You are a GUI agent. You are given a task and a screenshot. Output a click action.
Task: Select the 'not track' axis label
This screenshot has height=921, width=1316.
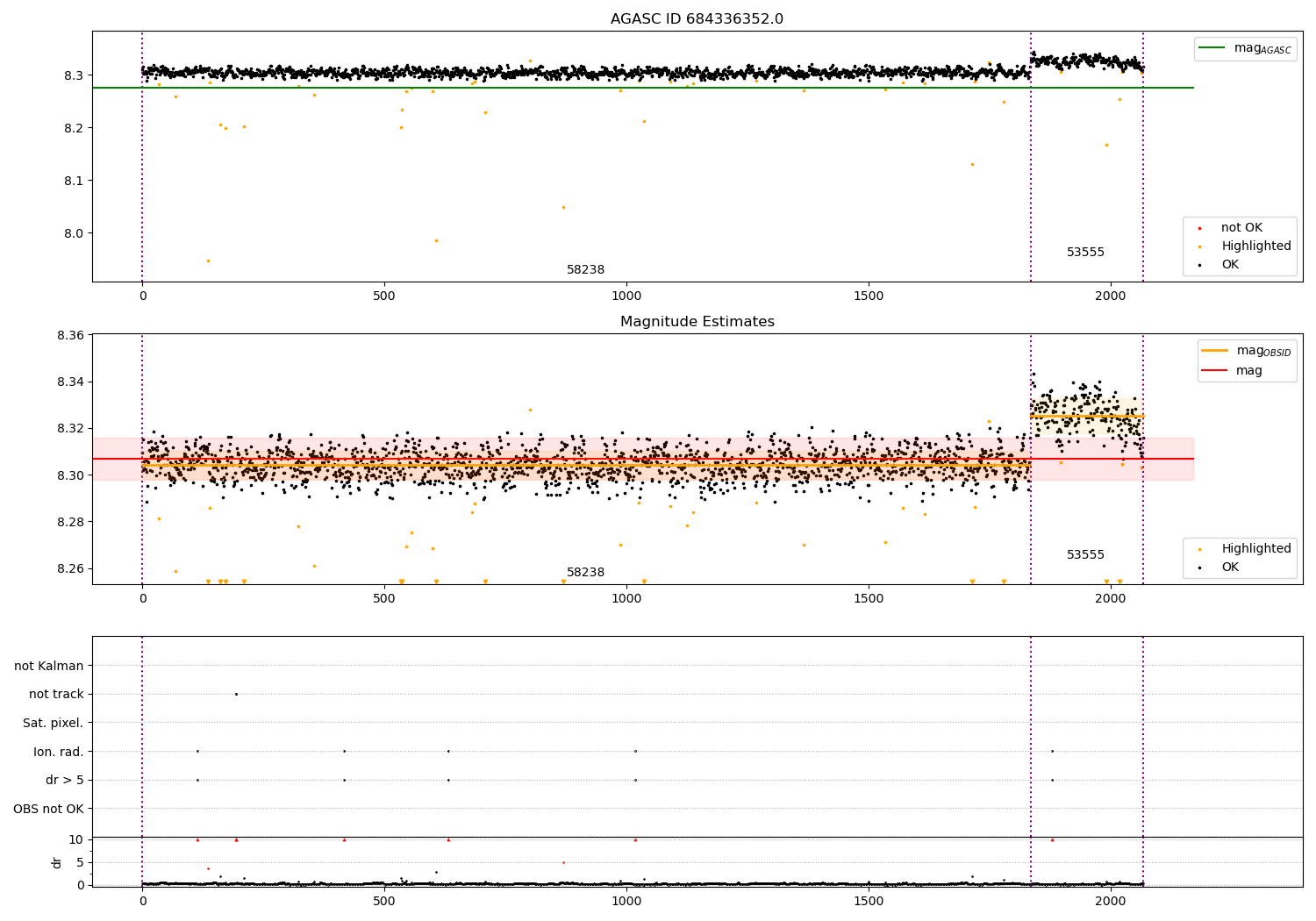[x=56, y=694]
